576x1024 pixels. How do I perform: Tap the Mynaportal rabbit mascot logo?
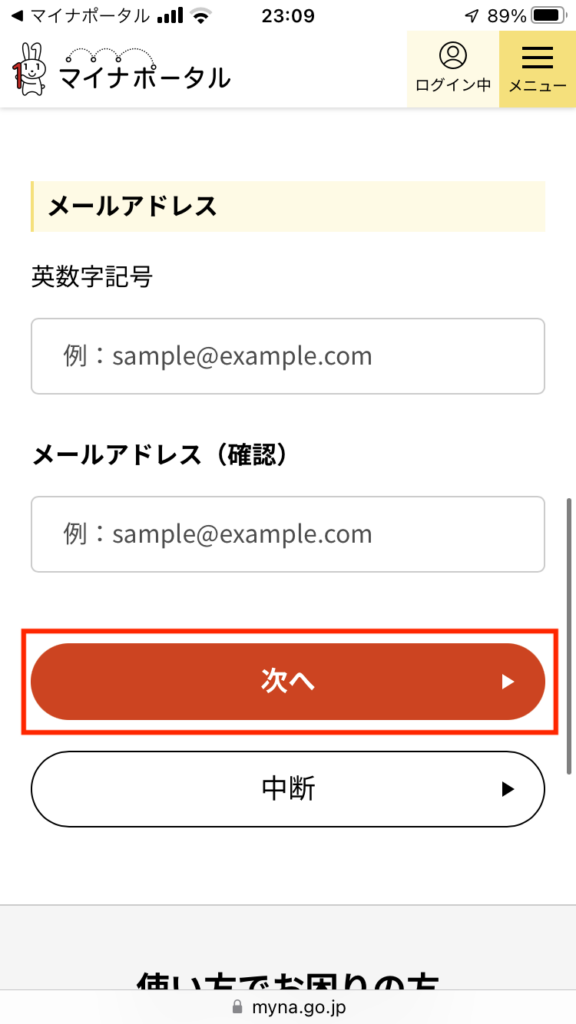coord(28,69)
